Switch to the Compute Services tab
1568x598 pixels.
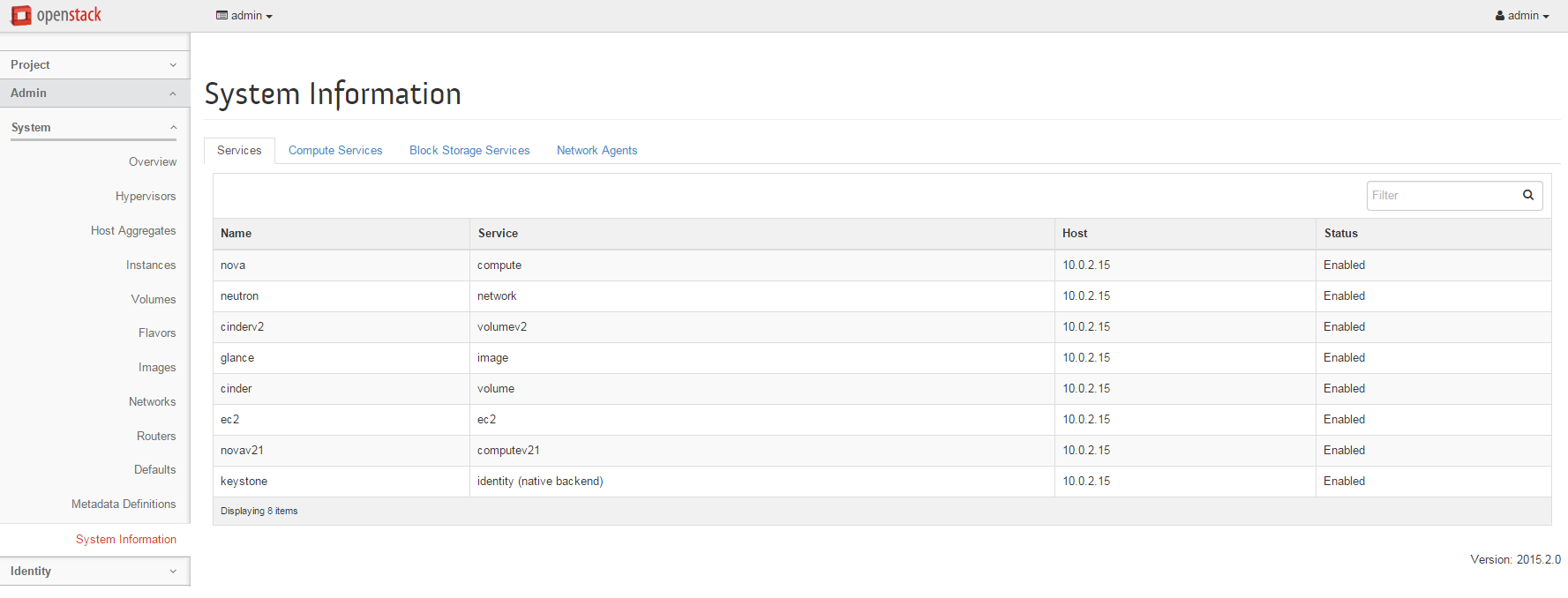(335, 150)
